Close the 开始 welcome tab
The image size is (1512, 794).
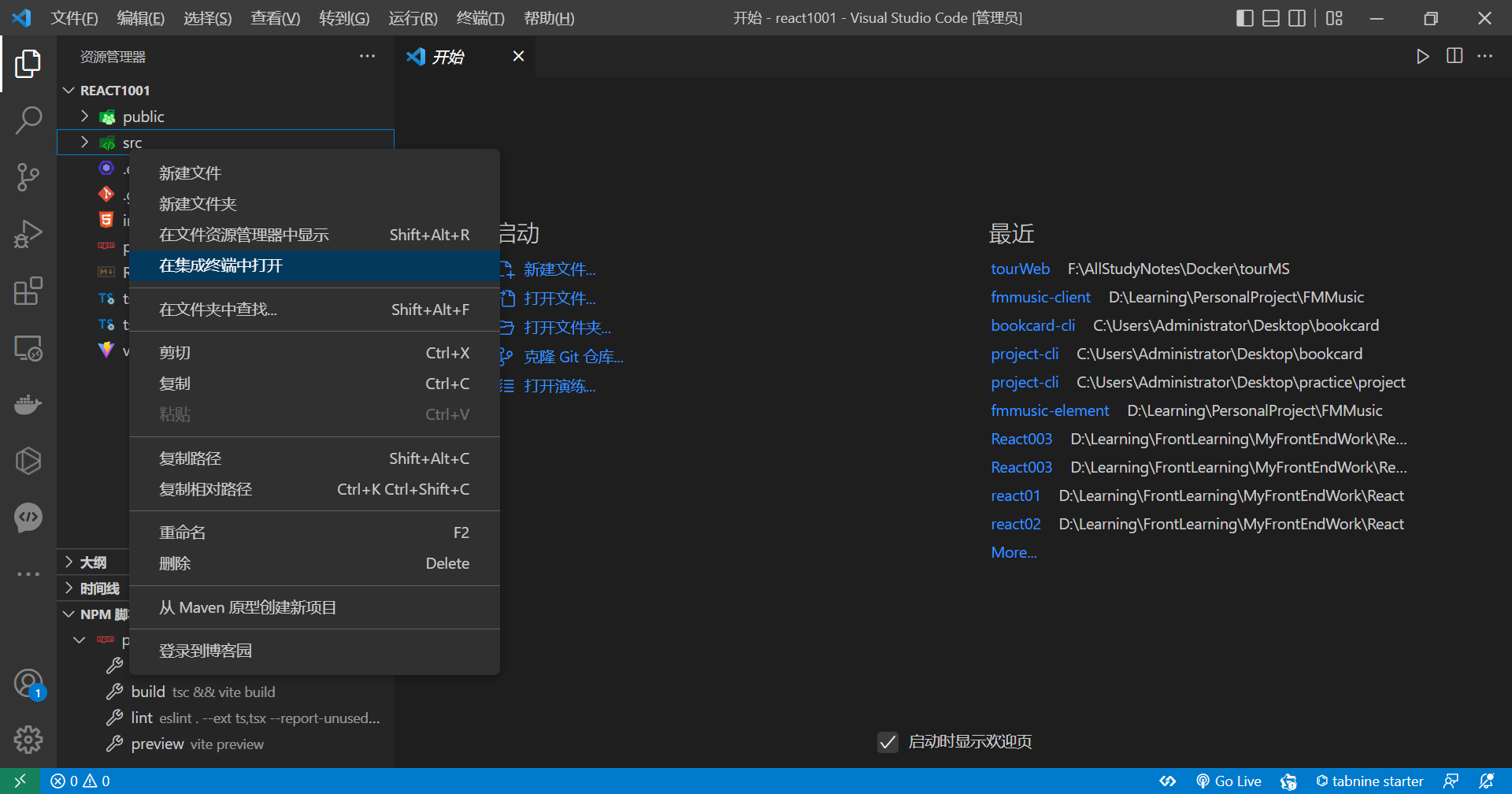[x=518, y=56]
